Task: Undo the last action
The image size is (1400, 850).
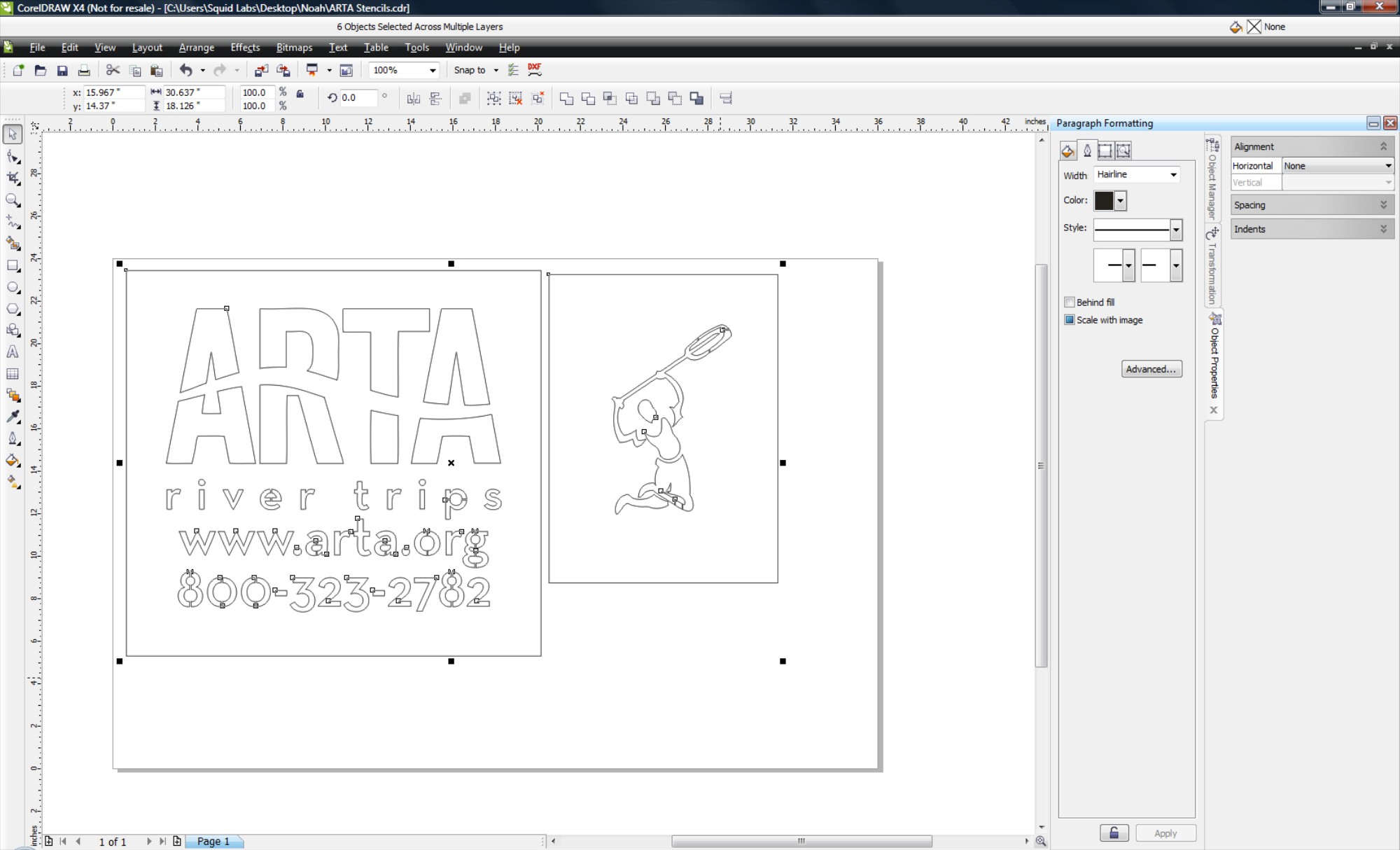Action: (x=185, y=70)
